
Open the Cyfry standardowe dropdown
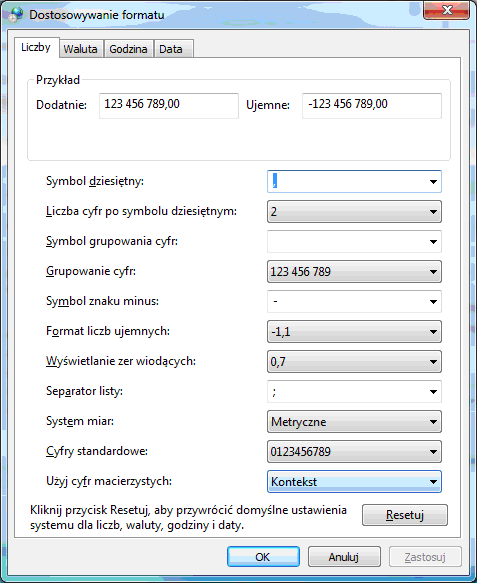tap(354, 452)
